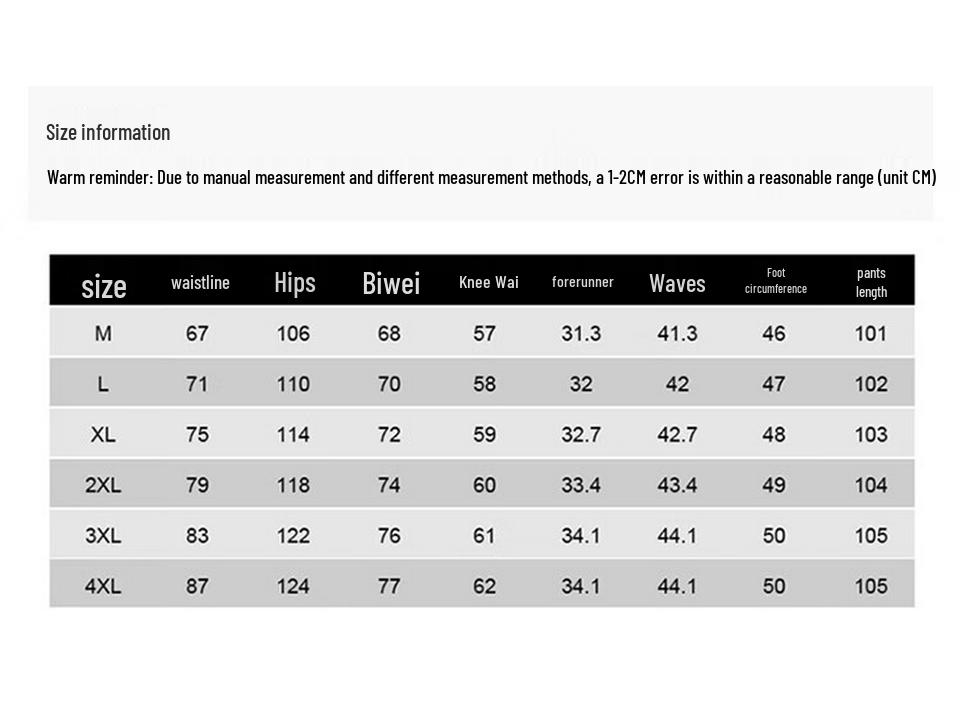Click the 'Size information' heading
The height and width of the screenshot is (722, 962).
pos(108,132)
